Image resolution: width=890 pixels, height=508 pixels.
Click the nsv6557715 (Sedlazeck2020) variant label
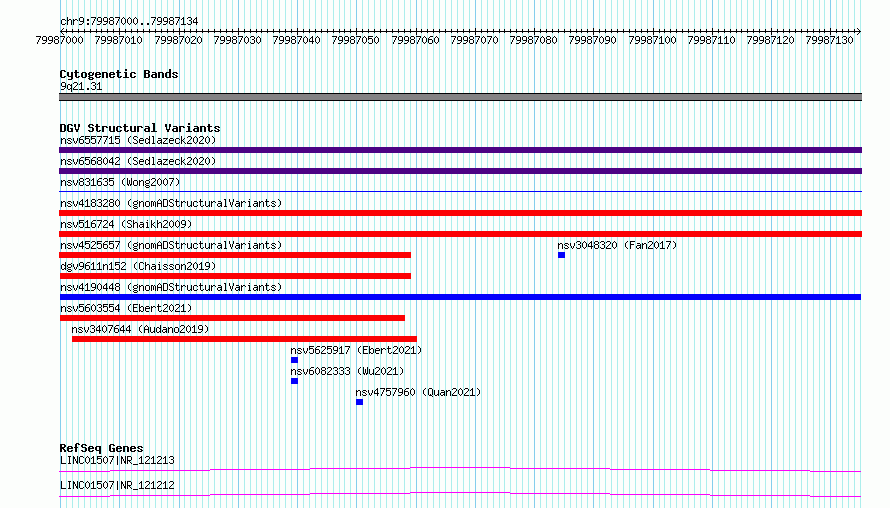(138, 140)
